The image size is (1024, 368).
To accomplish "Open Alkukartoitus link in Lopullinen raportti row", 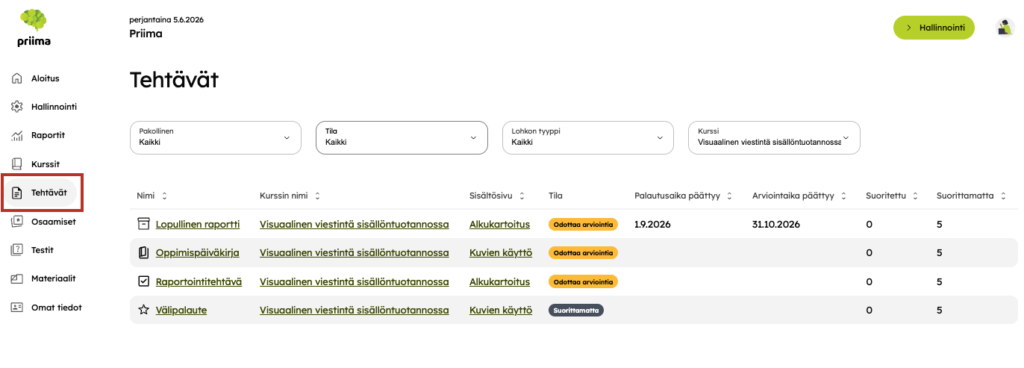I will click(500, 224).
